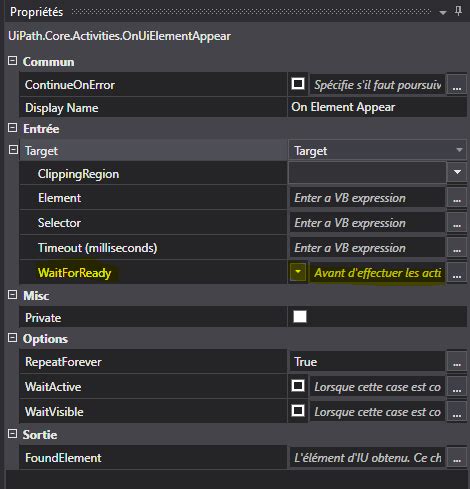
Task: Click the Selector VB expression field
Action: (x=367, y=223)
